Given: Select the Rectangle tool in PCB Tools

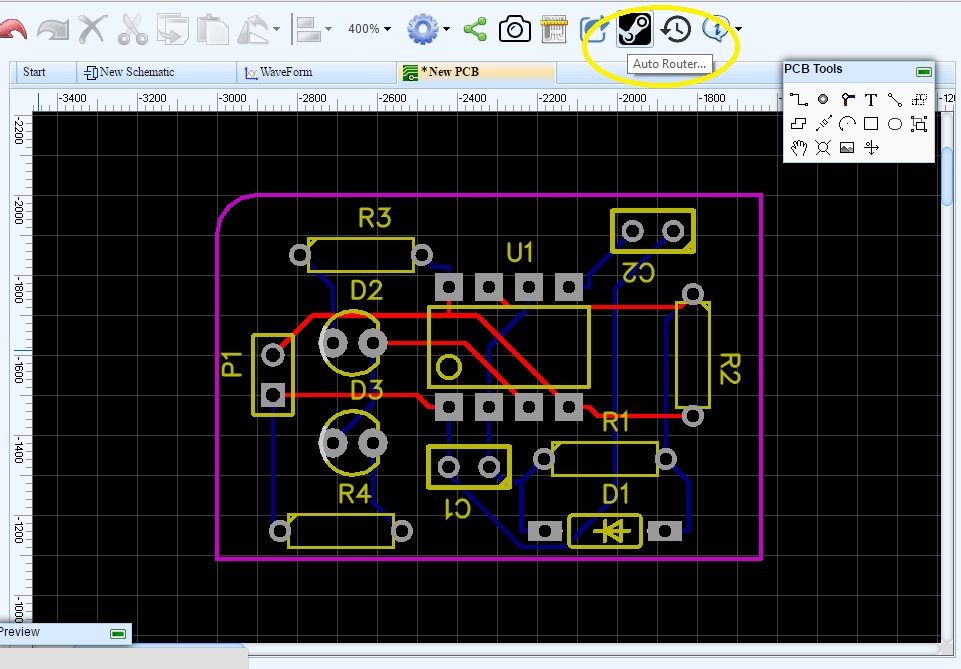Looking at the screenshot, I should click(x=871, y=124).
